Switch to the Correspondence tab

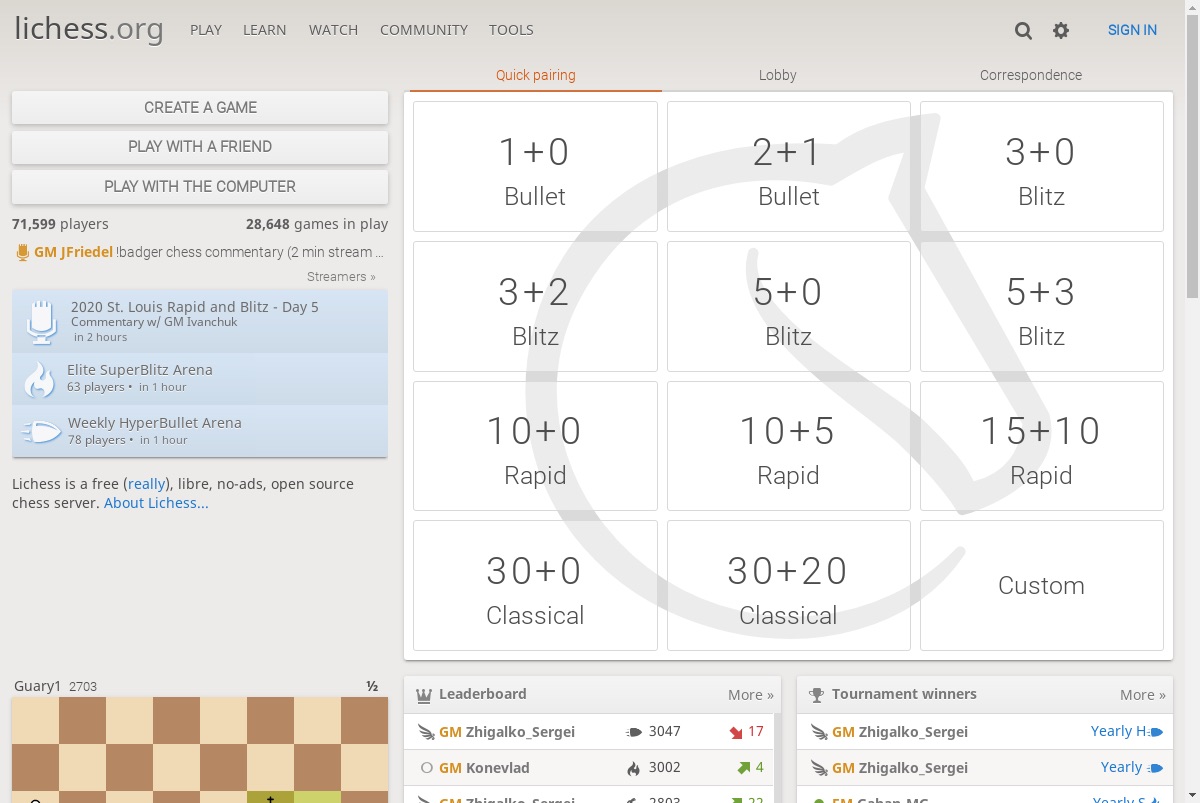point(1031,75)
